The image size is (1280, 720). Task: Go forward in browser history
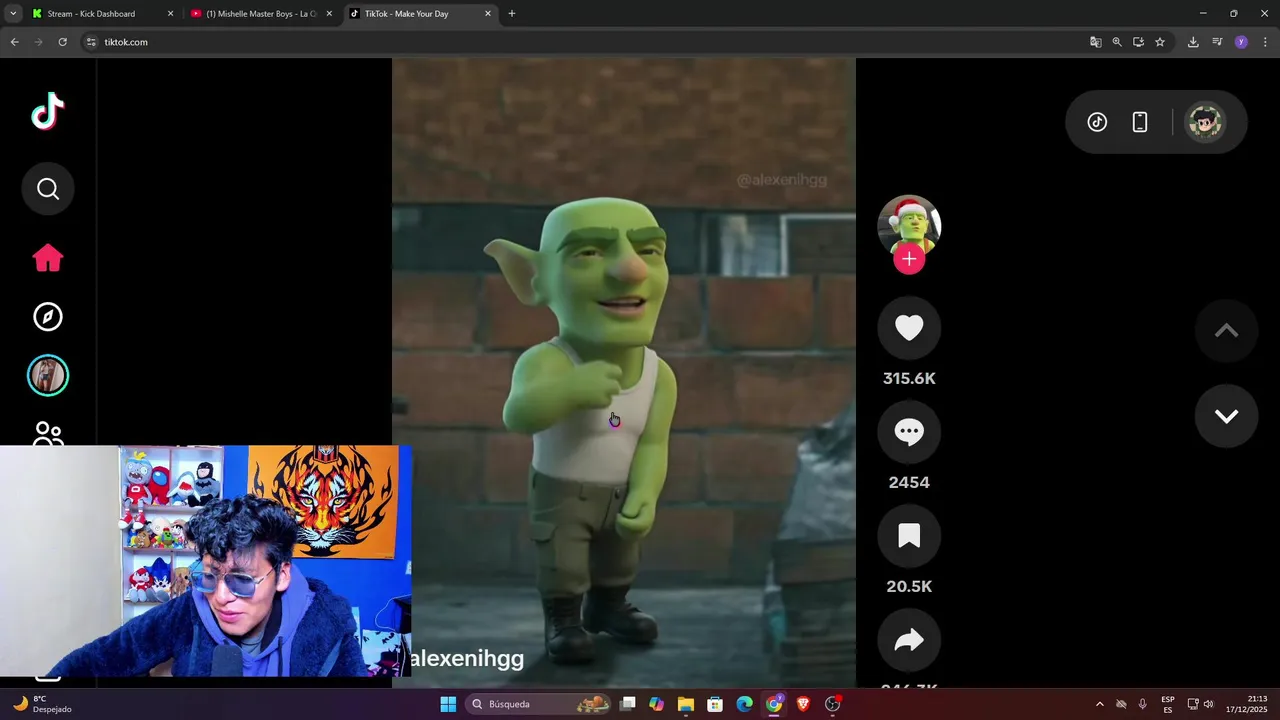click(x=38, y=42)
